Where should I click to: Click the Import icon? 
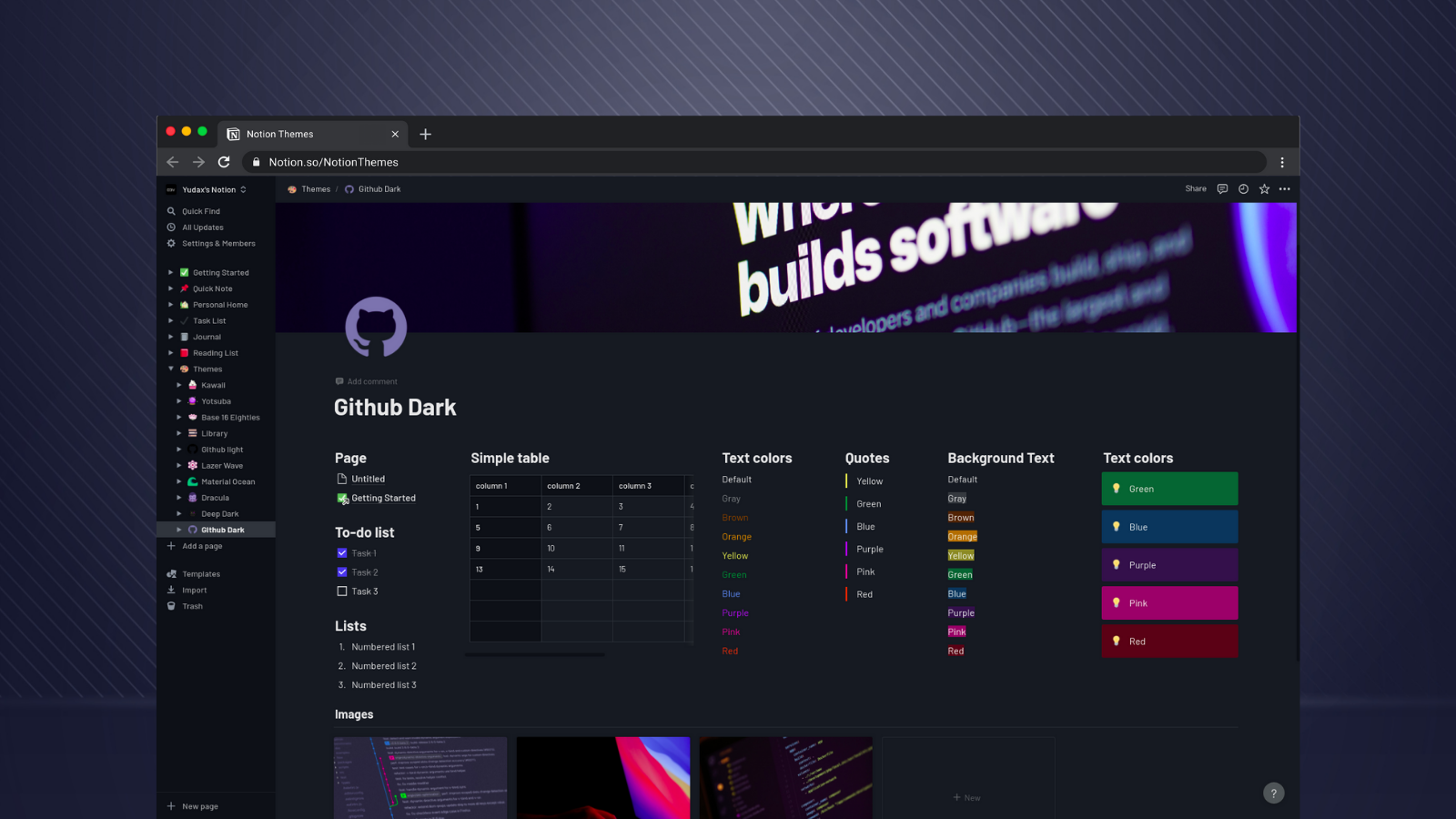tap(171, 590)
